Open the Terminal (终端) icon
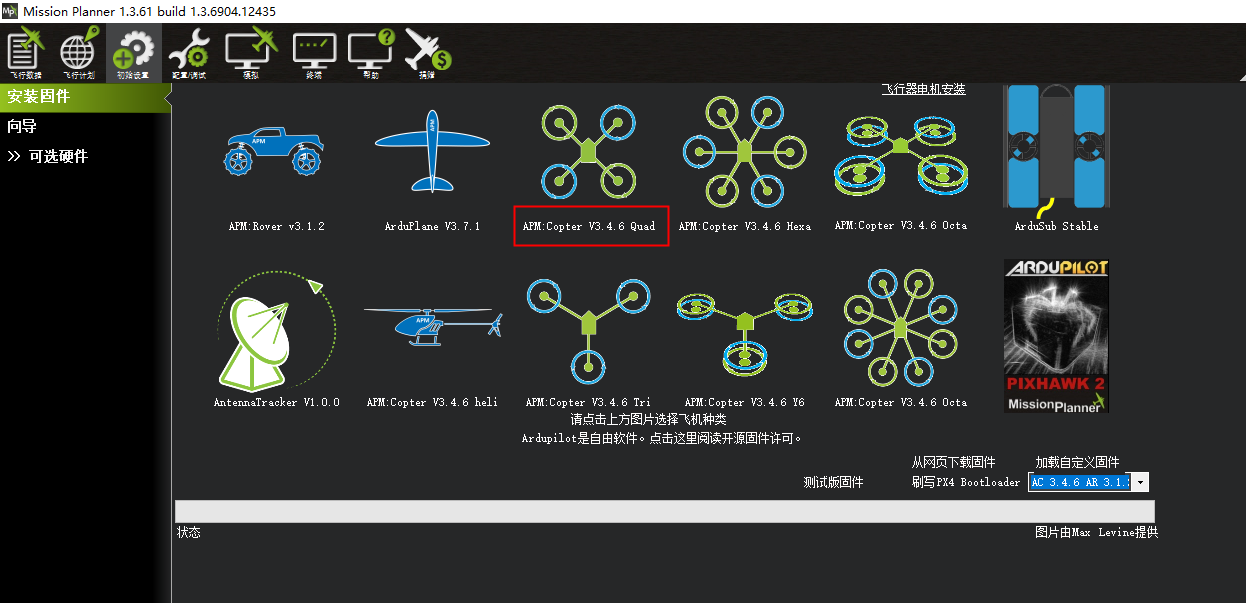Image resolution: width=1246 pixels, height=603 pixels. [x=314, y=54]
